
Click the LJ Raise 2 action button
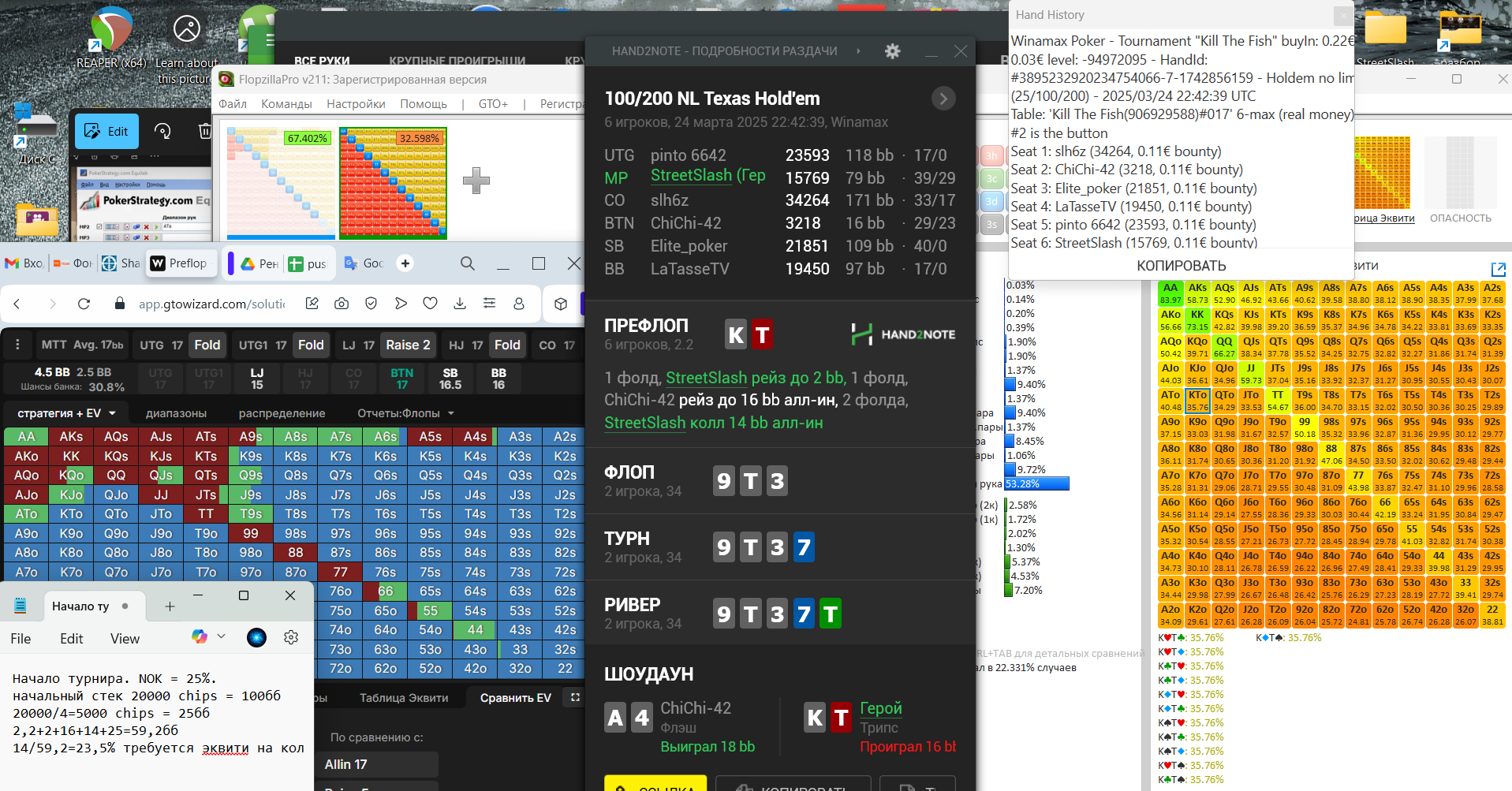point(408,345)
